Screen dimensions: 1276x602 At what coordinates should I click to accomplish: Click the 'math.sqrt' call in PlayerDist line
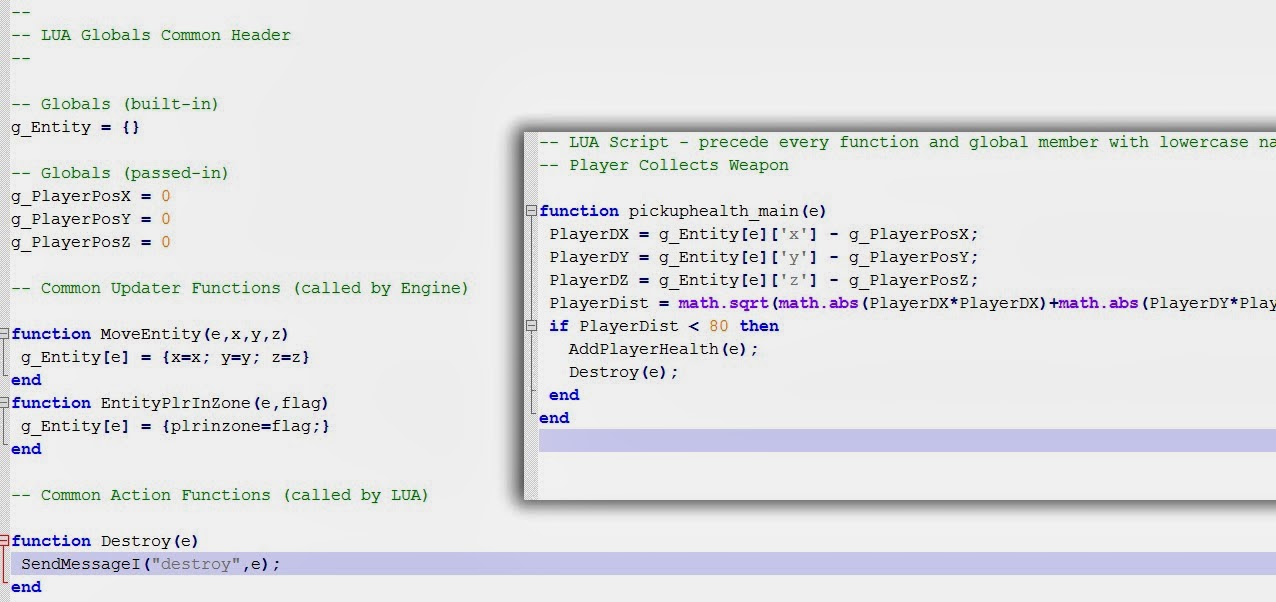coord(724,303)
